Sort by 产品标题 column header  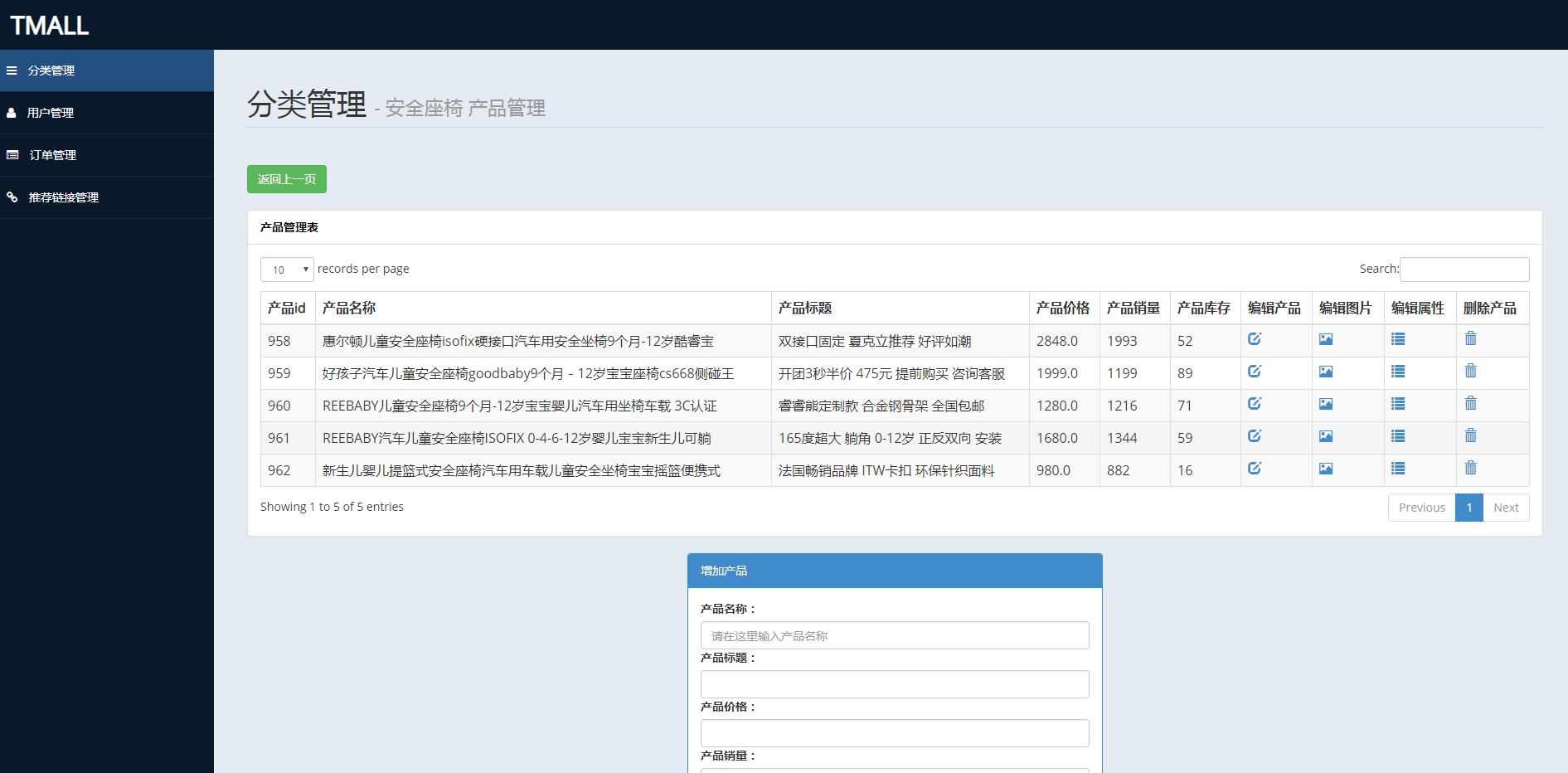tap(901, 308)
